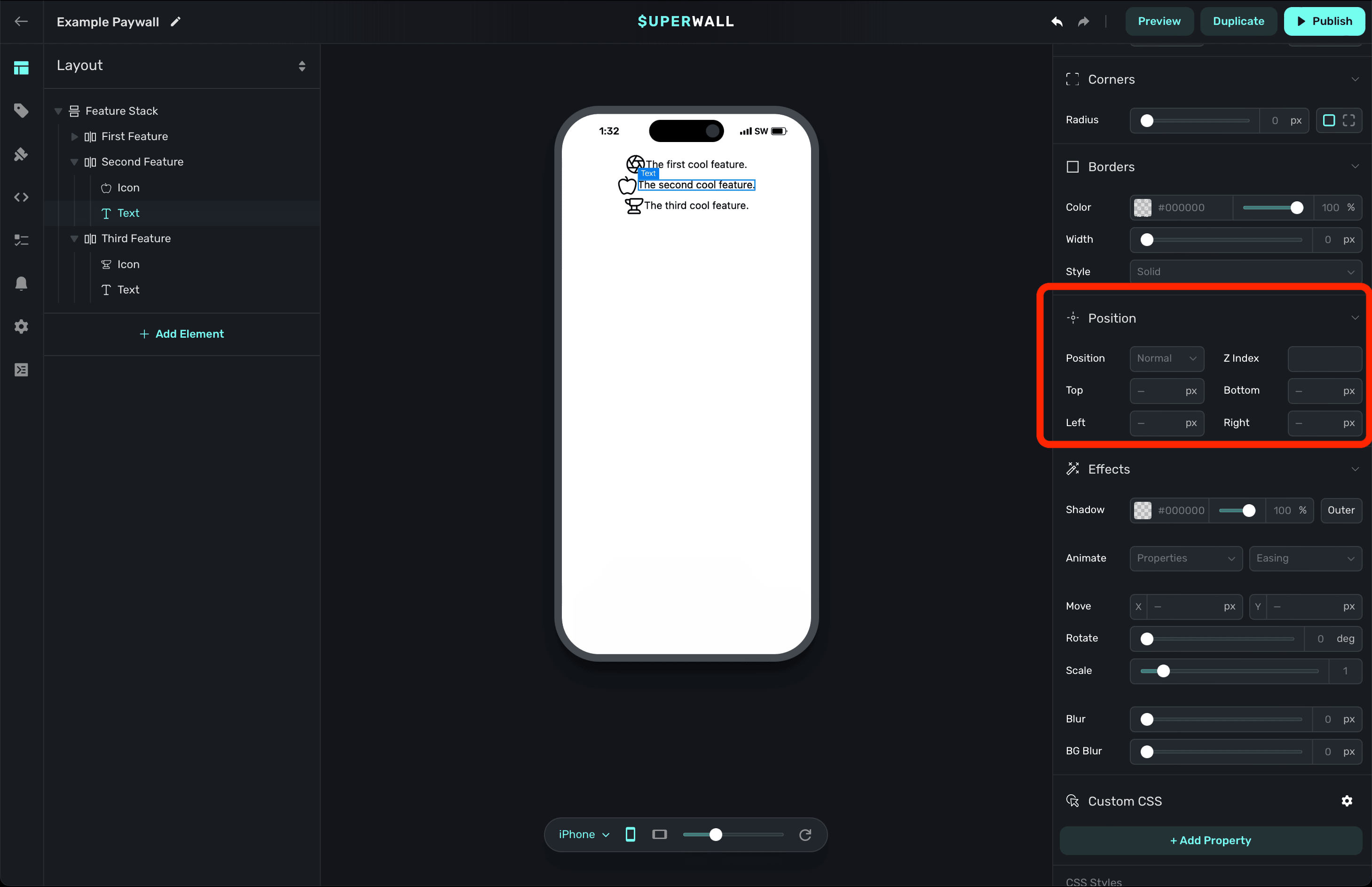Click the pencil icon beside Example Paywall

pos(175,22)
